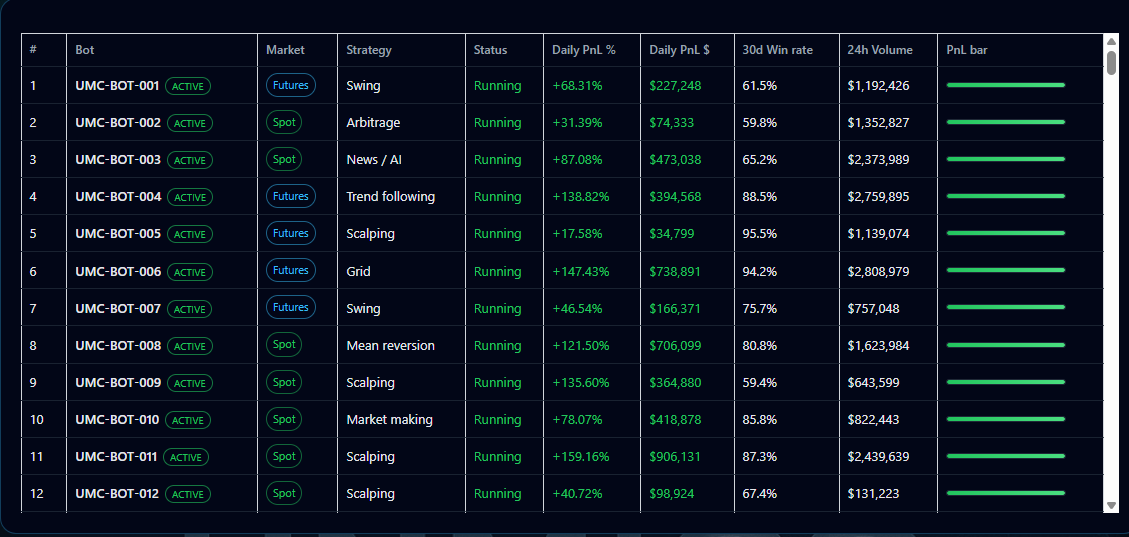Sort by Daily PnL % column header

pos(583,50)
